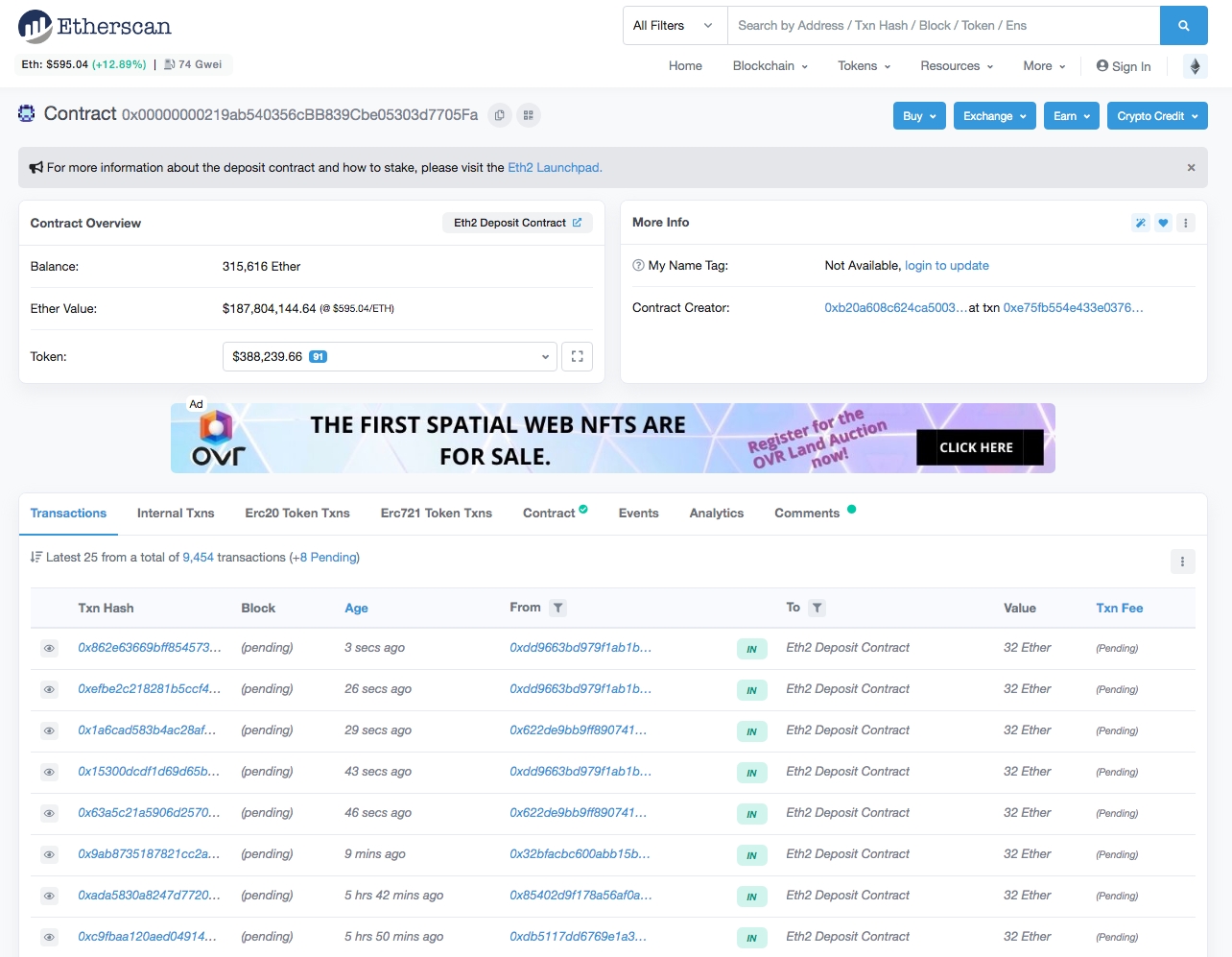Screen dimensions: 1232x957
Task: Open the Buy dropdown button
Action: (x=919, y=116)
